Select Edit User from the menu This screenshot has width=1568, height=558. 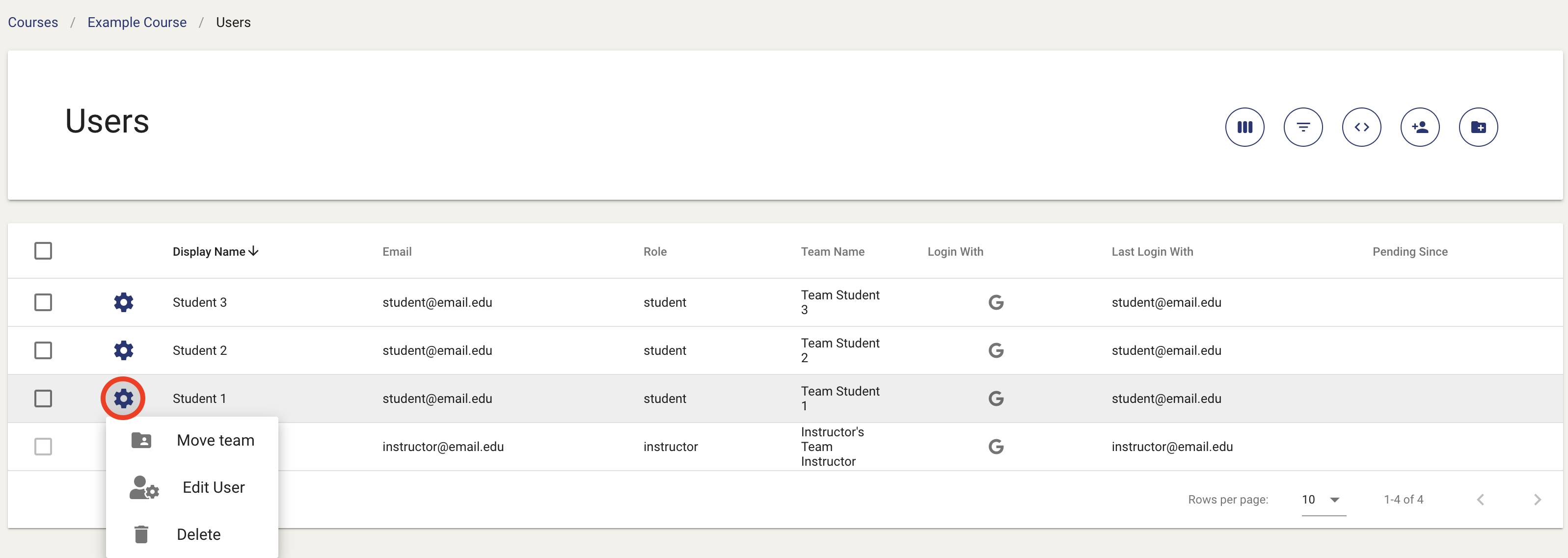pyautogui.click(x=213, y=487)
